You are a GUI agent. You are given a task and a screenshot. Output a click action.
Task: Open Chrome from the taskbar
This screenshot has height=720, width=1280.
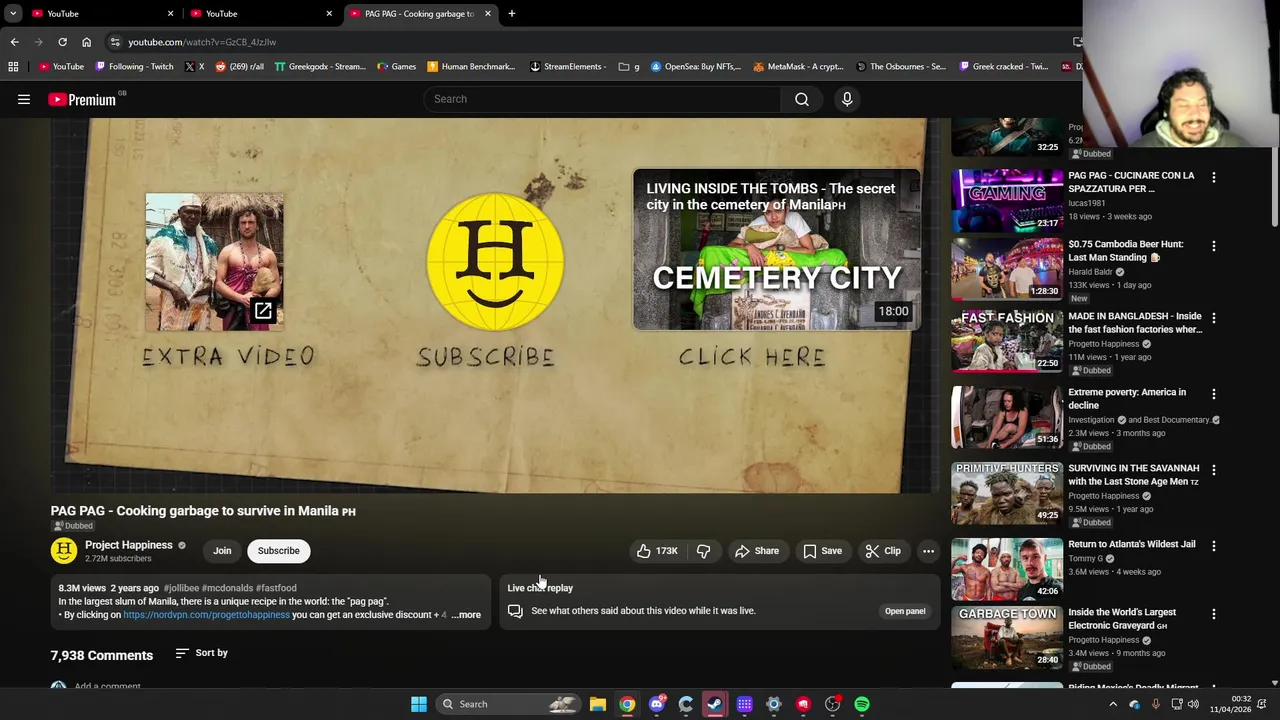click(627, 704)
